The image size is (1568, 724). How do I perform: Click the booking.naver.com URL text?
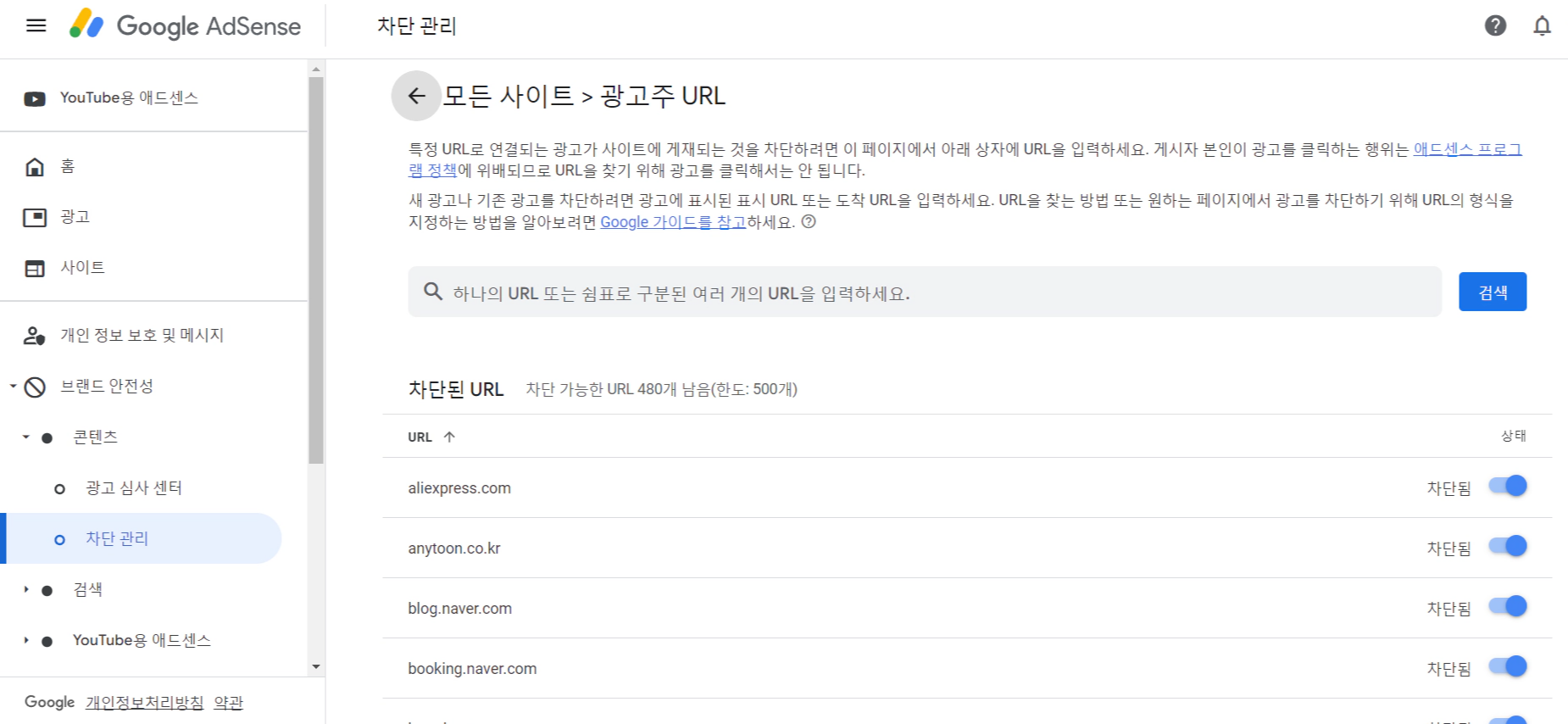[472, 669]
